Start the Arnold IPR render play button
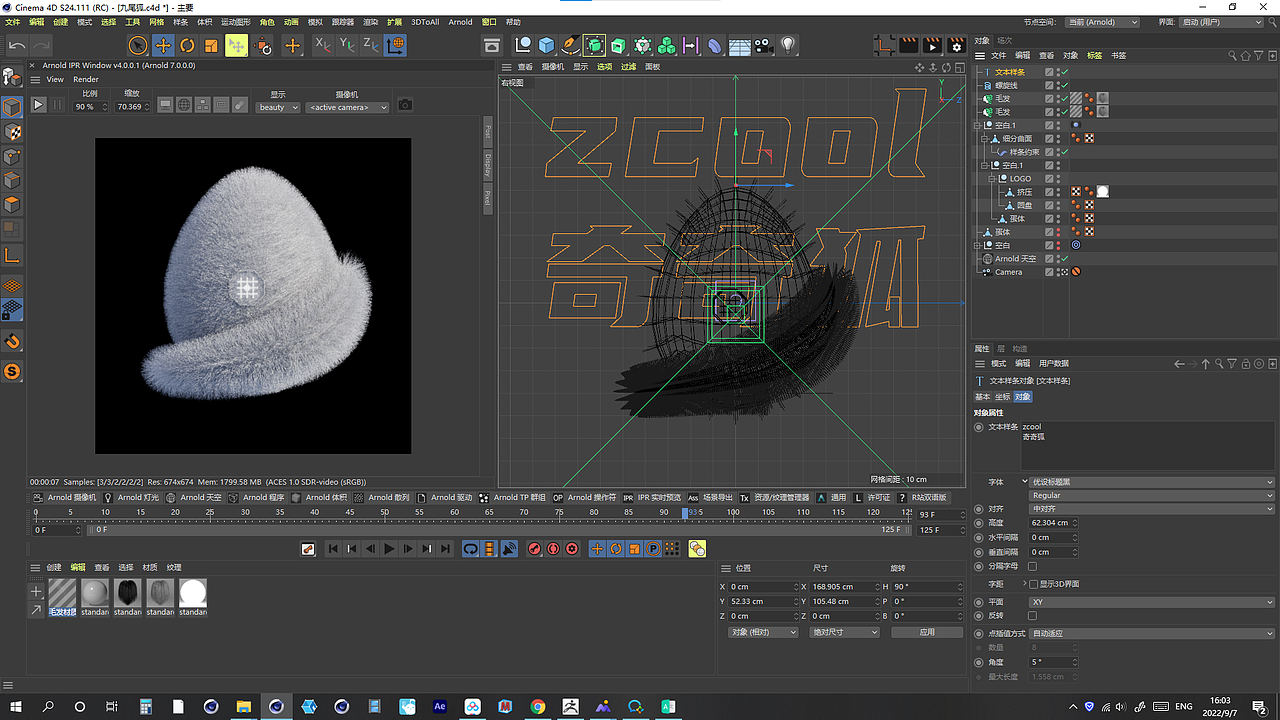The image size is (1280, 720). click(39, 105)
